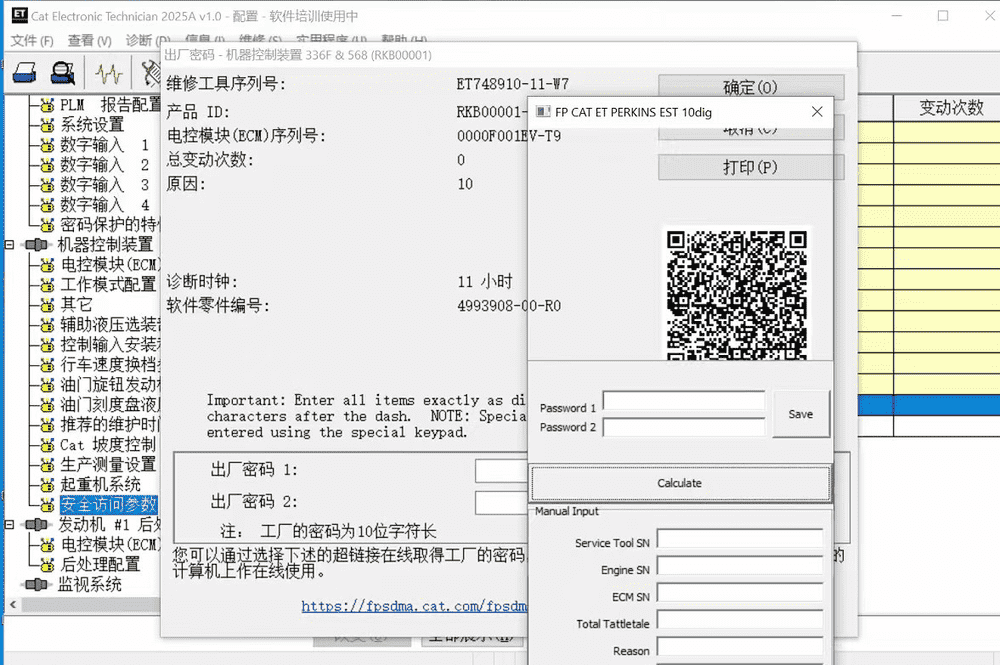Screen dimensions: 1000x665
Task: Focus the Service Tool SN field
Action: (739, 541)
